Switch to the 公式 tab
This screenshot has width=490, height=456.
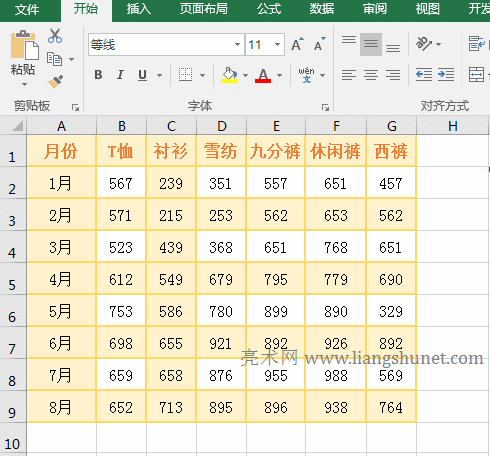269,9
